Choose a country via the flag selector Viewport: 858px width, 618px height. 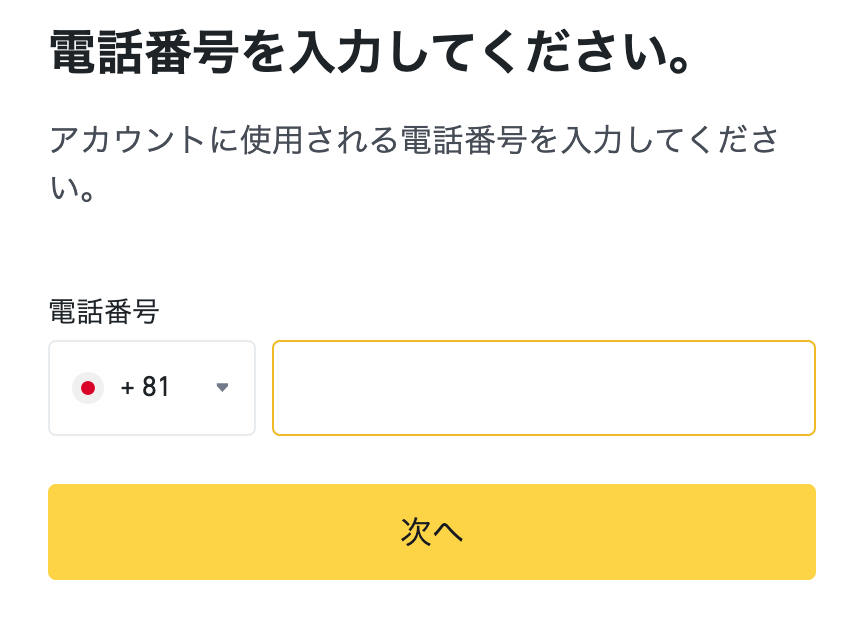tap(152, 388)
